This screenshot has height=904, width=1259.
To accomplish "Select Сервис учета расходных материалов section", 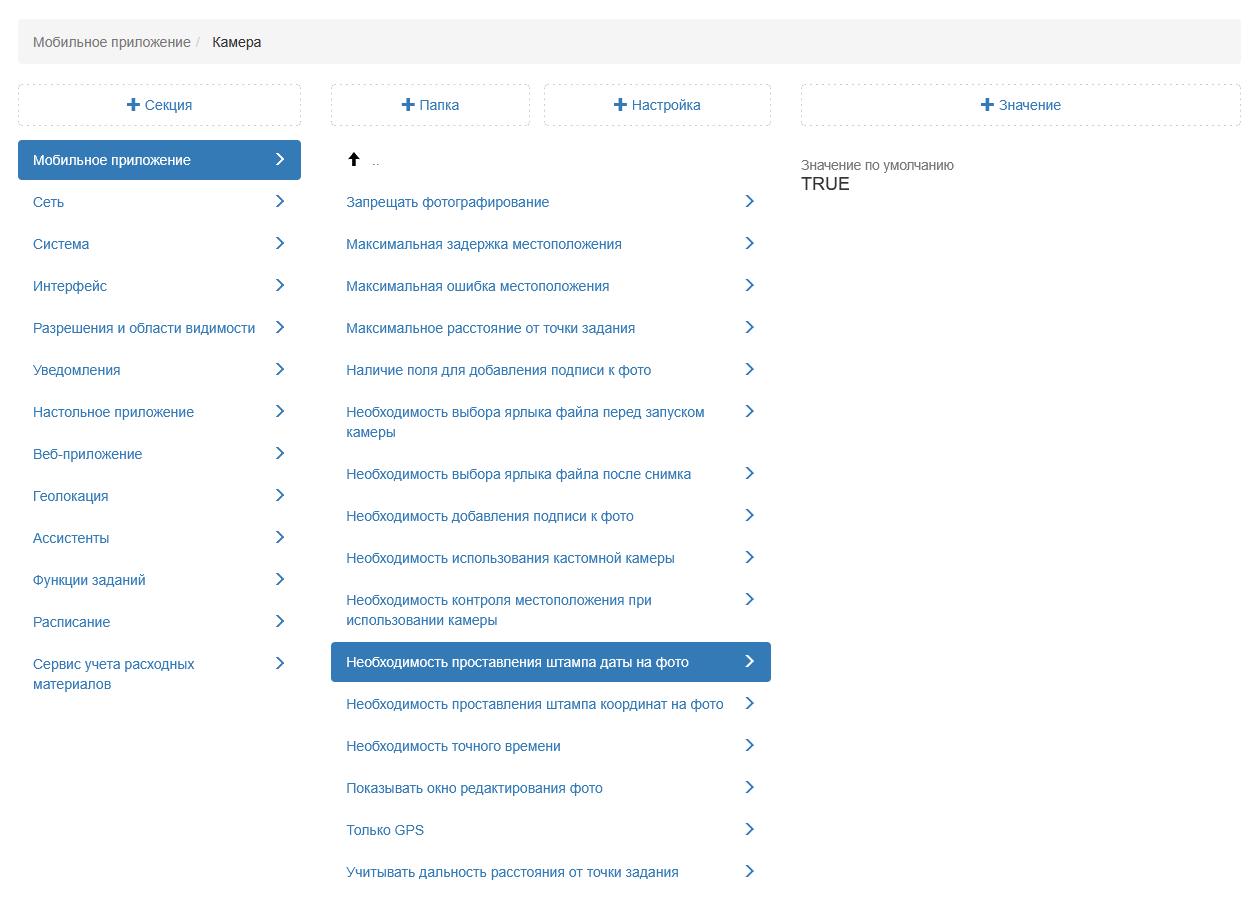I will click(x=113, y=674).
